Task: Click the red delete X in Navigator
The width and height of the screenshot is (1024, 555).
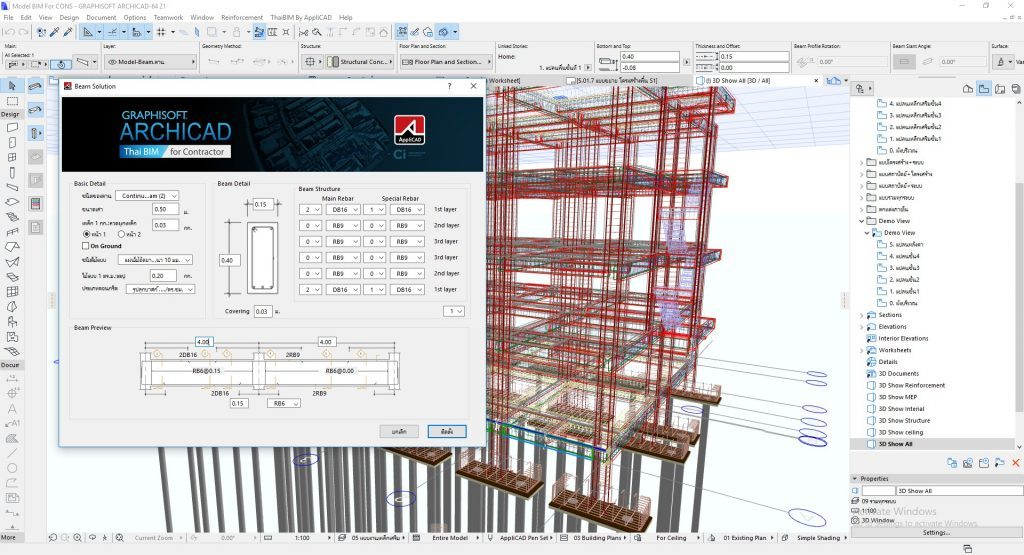Action: click(1016, 463)
